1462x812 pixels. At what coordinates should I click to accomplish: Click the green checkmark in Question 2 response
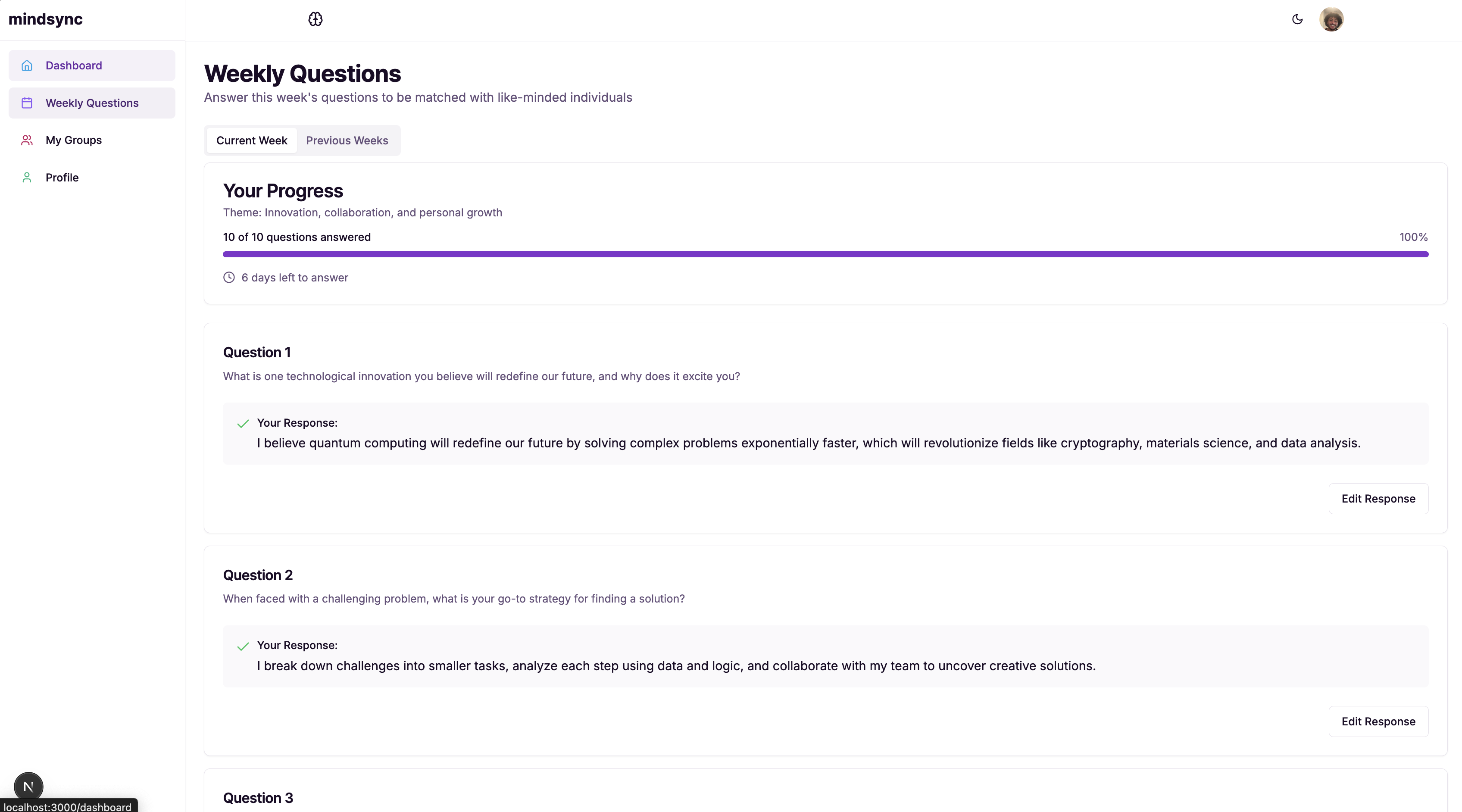243,646
